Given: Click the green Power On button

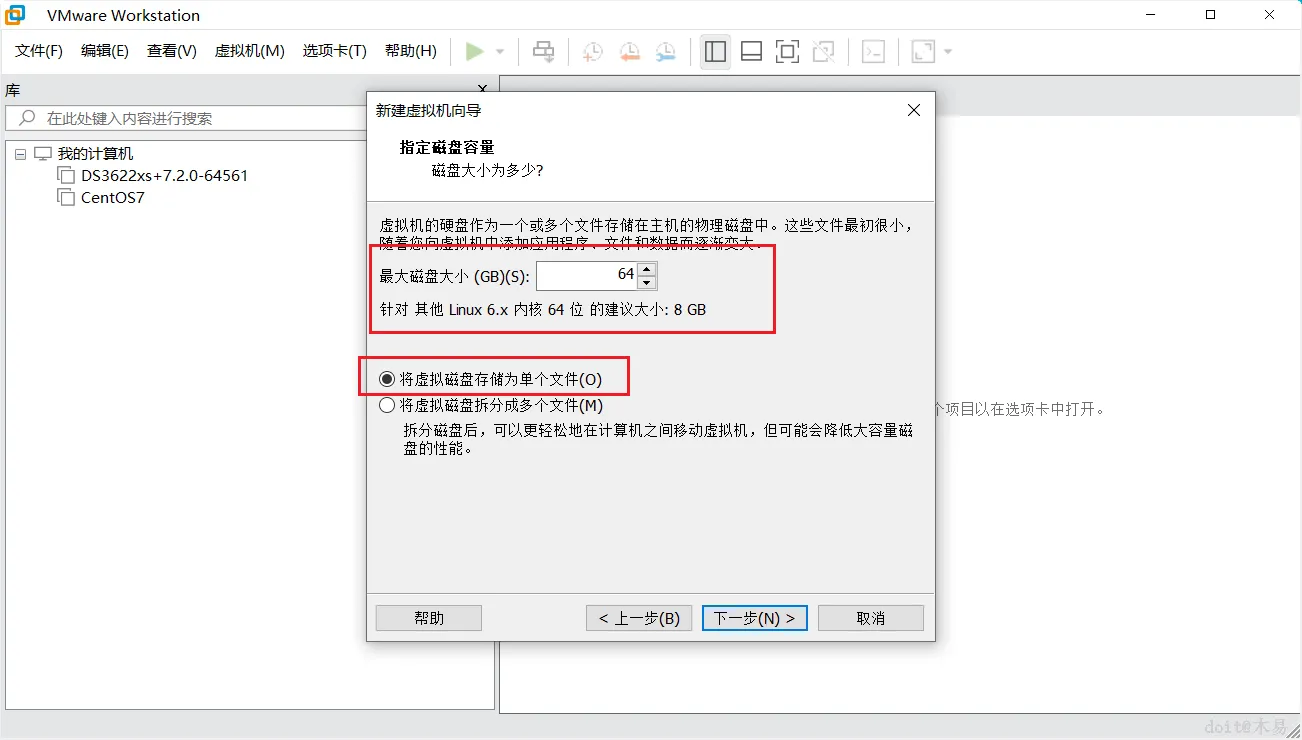Looking at the screenshot, I should click(x=476, y=51).
